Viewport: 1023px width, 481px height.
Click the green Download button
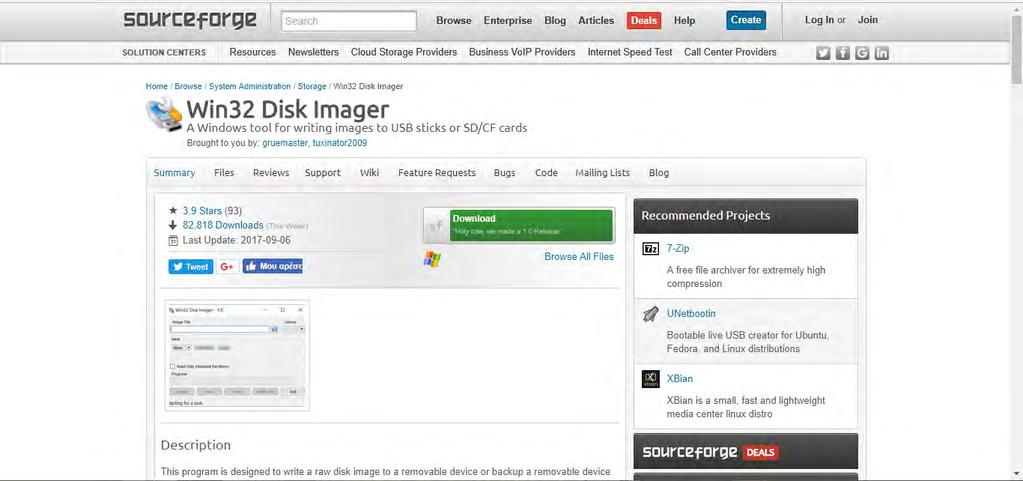click(x=519, y=226)
